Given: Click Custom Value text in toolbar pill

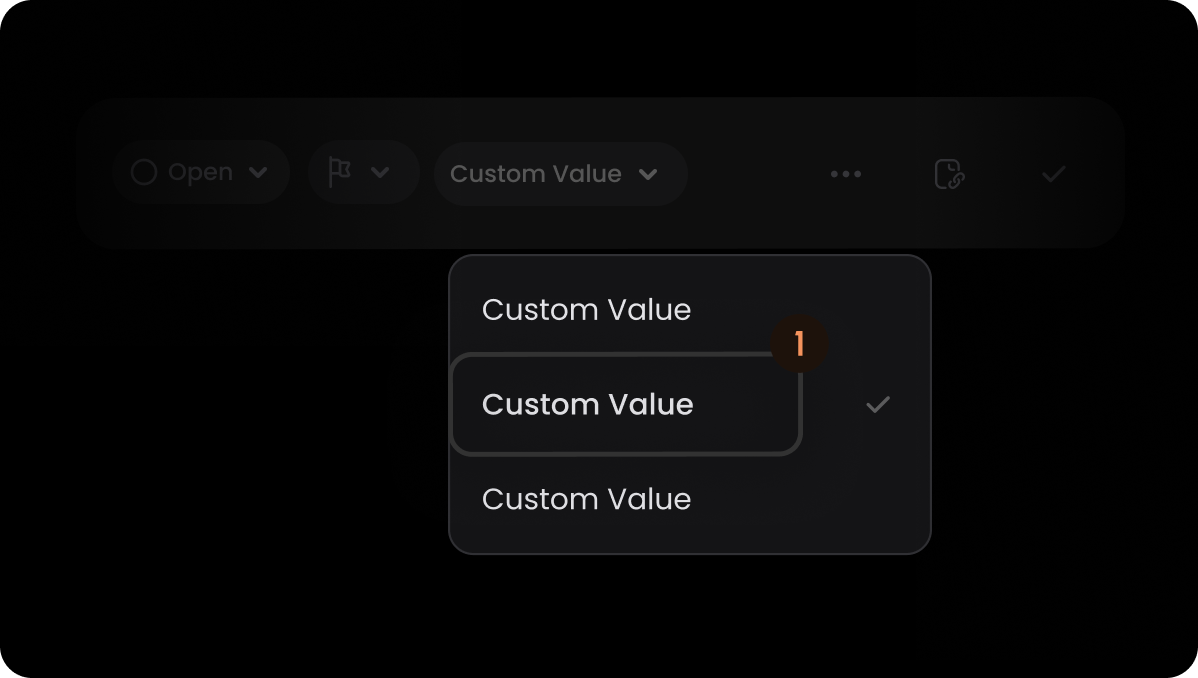Looking at the screenshot, I should pyautogui.click(x=536, y=174).
